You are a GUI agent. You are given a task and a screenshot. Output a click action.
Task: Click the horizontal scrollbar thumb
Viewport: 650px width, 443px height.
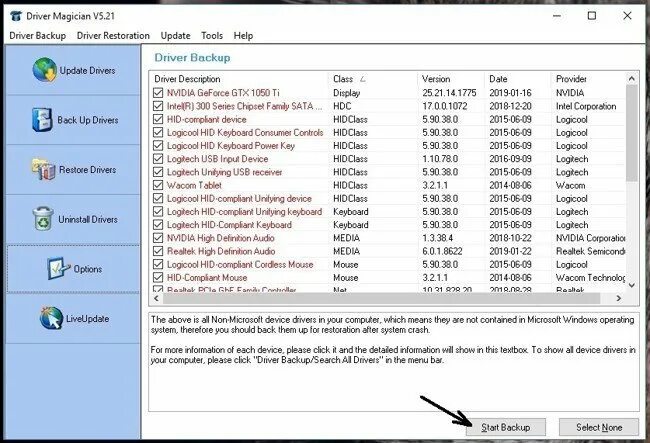381,298
